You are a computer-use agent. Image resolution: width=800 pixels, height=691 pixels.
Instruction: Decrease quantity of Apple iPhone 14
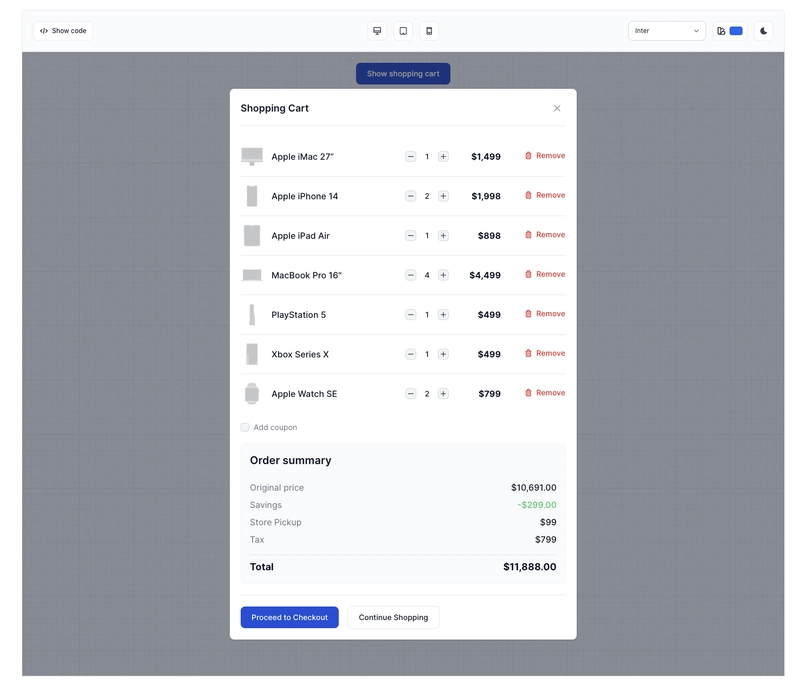click(411, 196)
